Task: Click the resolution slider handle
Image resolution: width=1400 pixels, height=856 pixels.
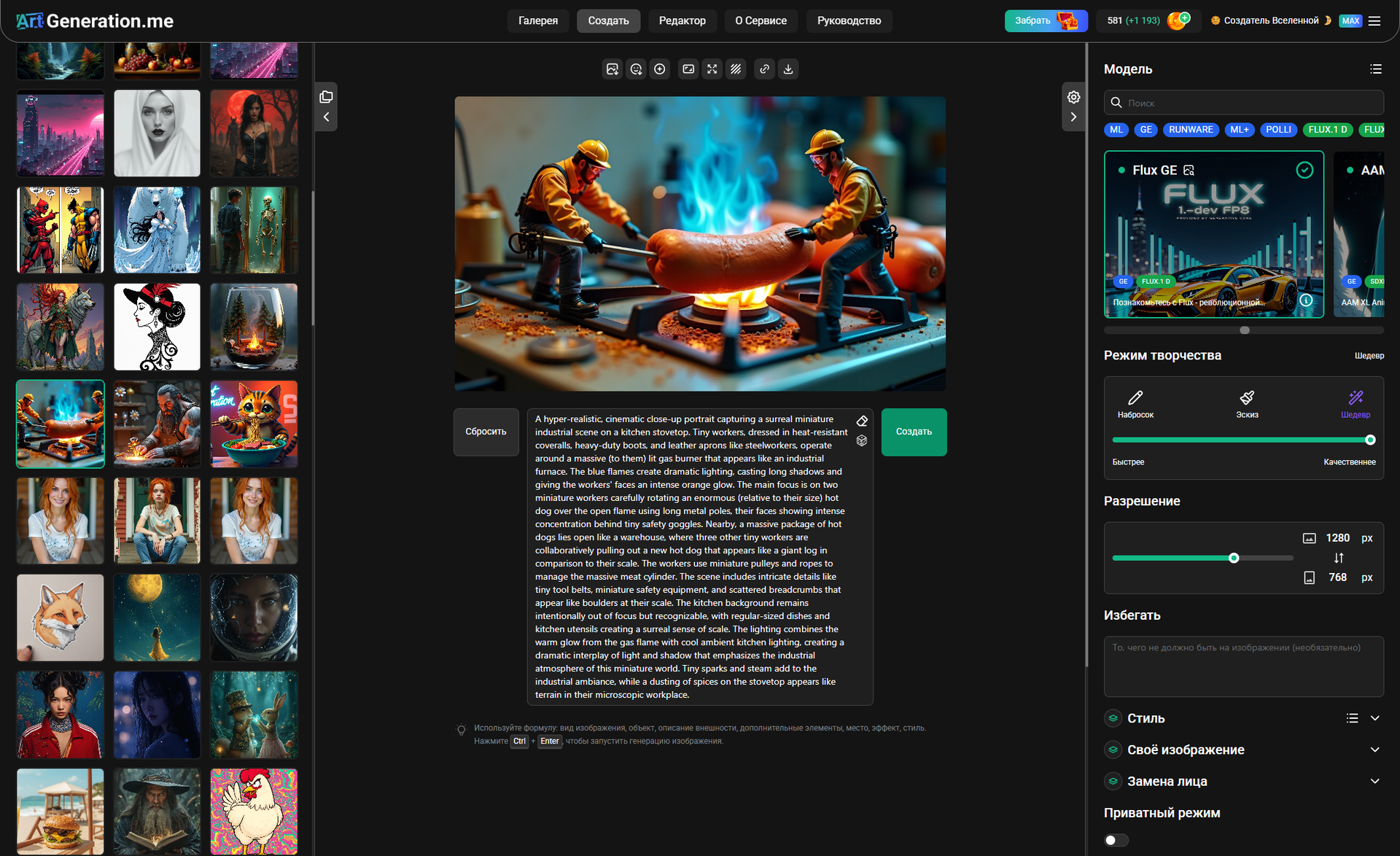Action: point(1234,559)
